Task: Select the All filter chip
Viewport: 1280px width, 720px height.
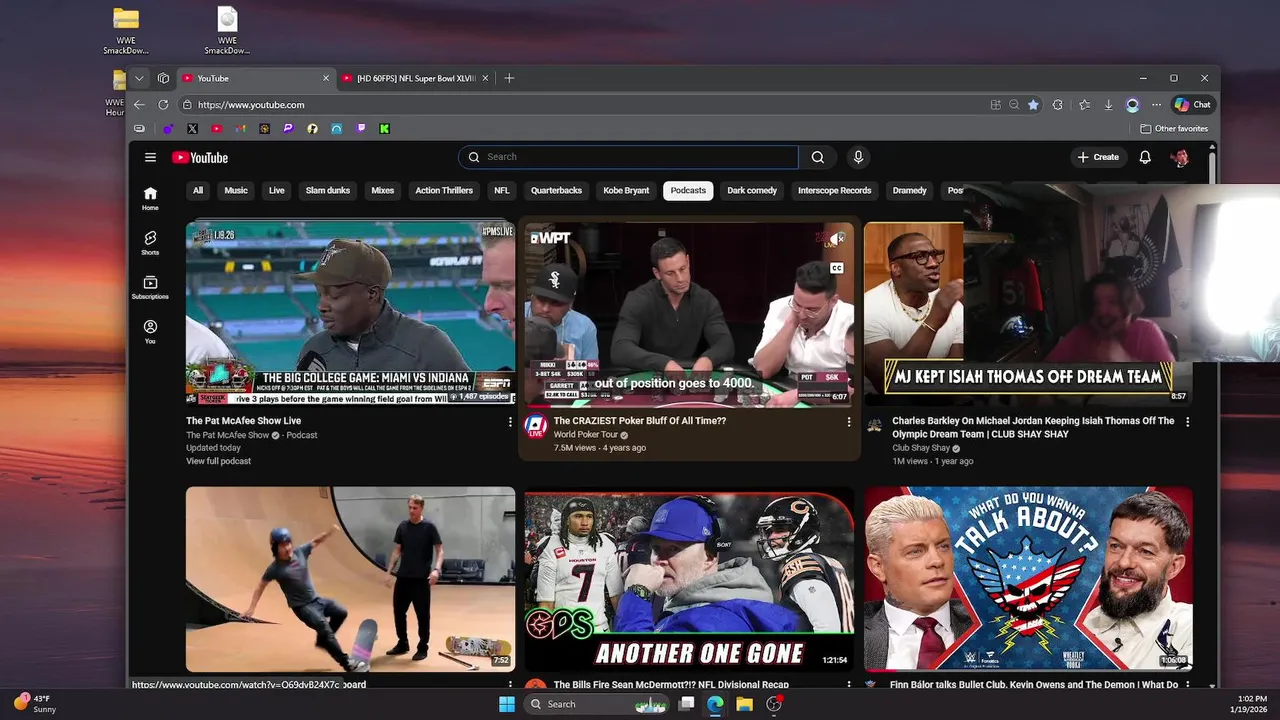Action: (198, 190)
